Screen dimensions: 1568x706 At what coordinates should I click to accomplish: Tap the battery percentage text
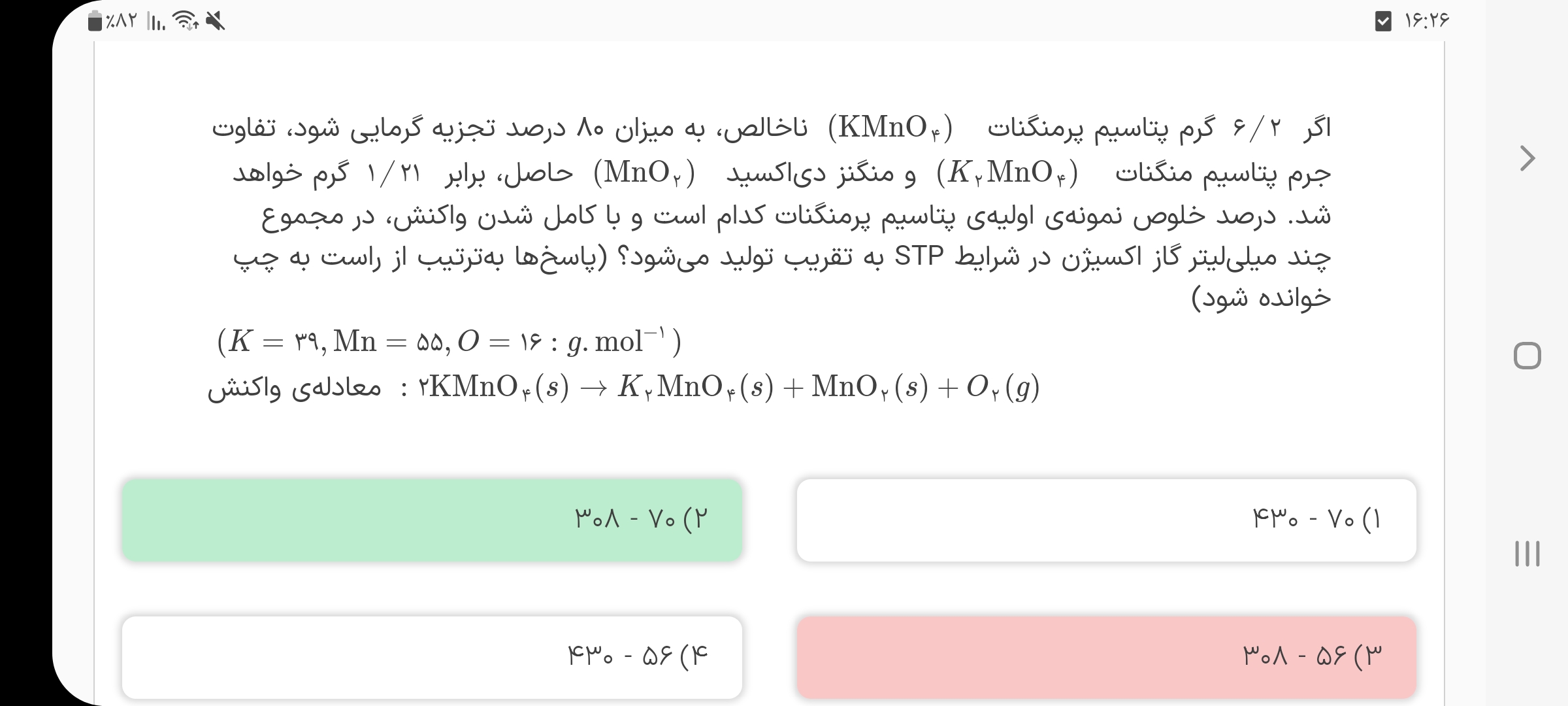click(x=122, y=22)
